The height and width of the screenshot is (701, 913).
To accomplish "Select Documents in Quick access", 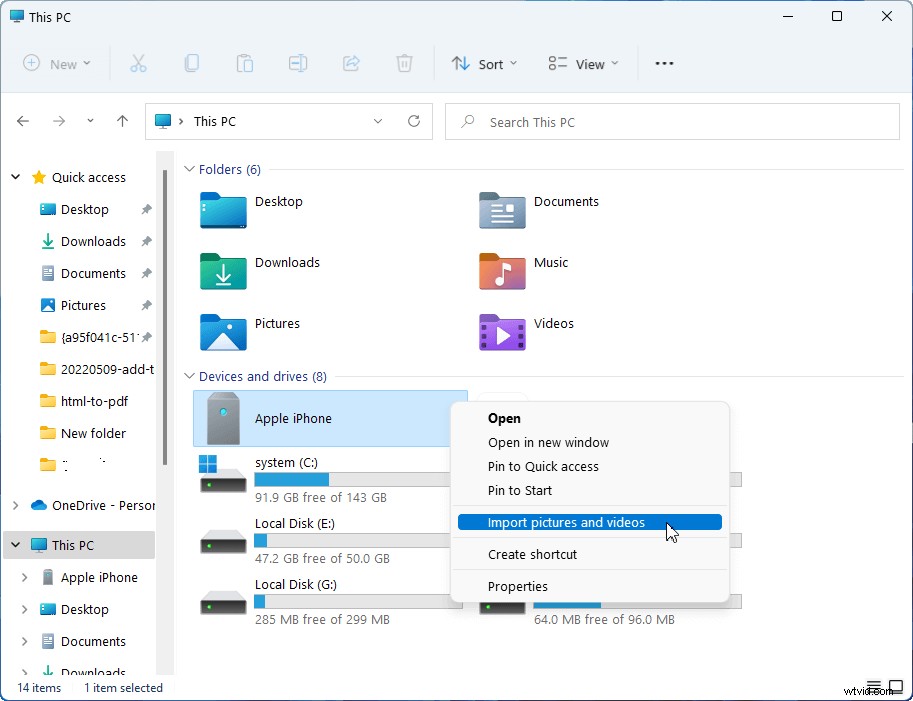I will click(x=93, y=273).
